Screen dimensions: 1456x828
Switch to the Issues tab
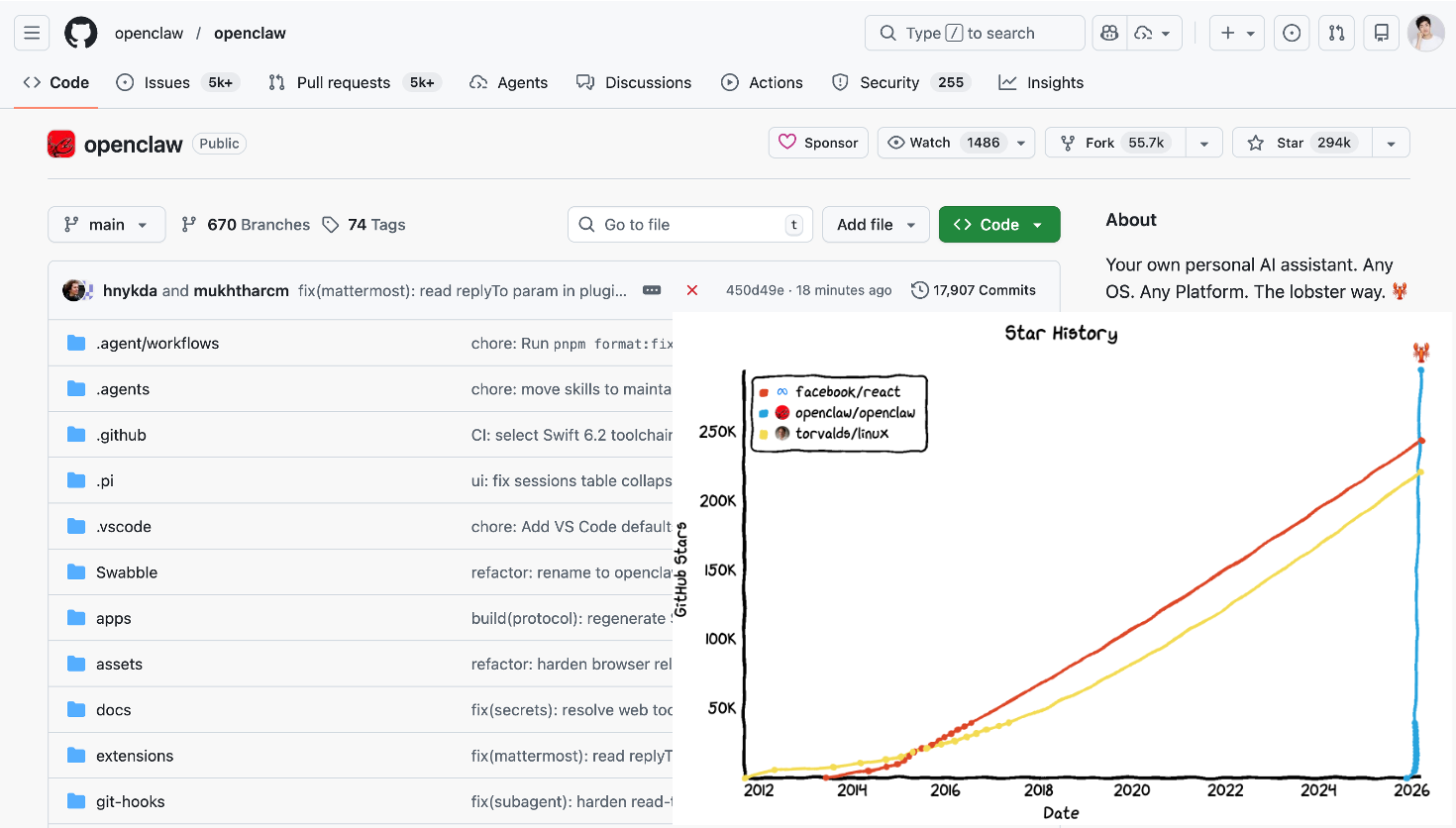pyautogui.click(x=166, y=82)
